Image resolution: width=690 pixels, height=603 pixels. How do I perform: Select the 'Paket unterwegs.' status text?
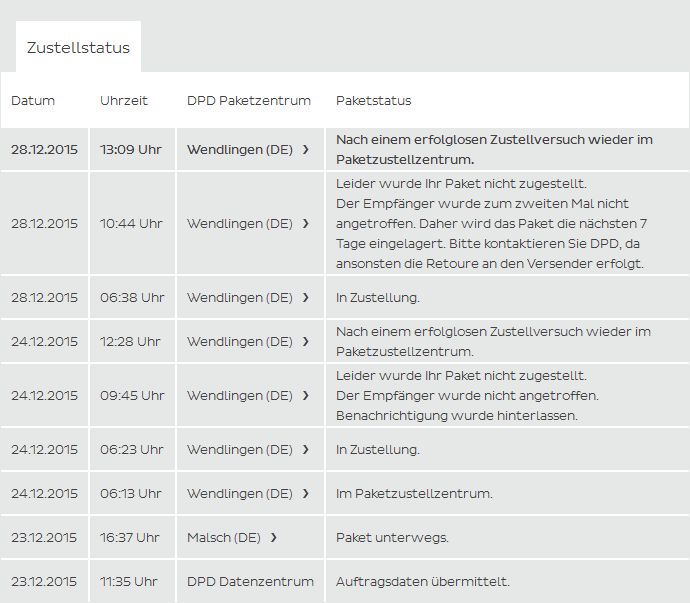point(392,538)
